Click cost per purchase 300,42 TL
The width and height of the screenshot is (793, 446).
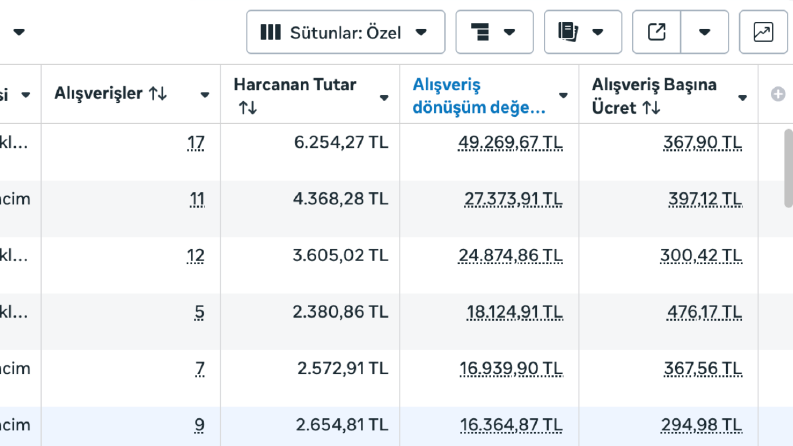[x=701, y=256]
